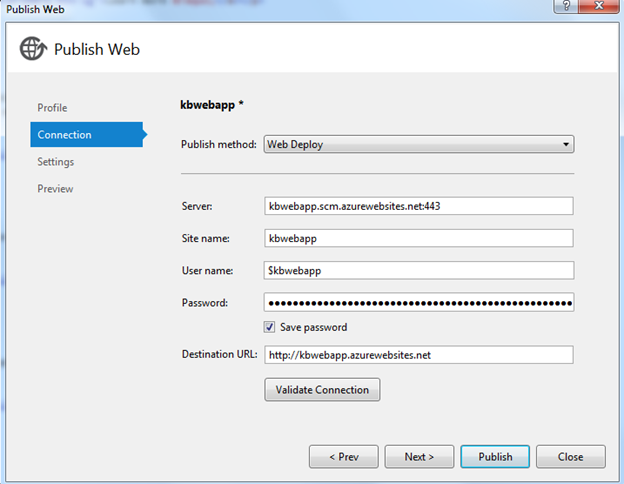Click the Publish Web globe icon

click(x=33, y=49)
